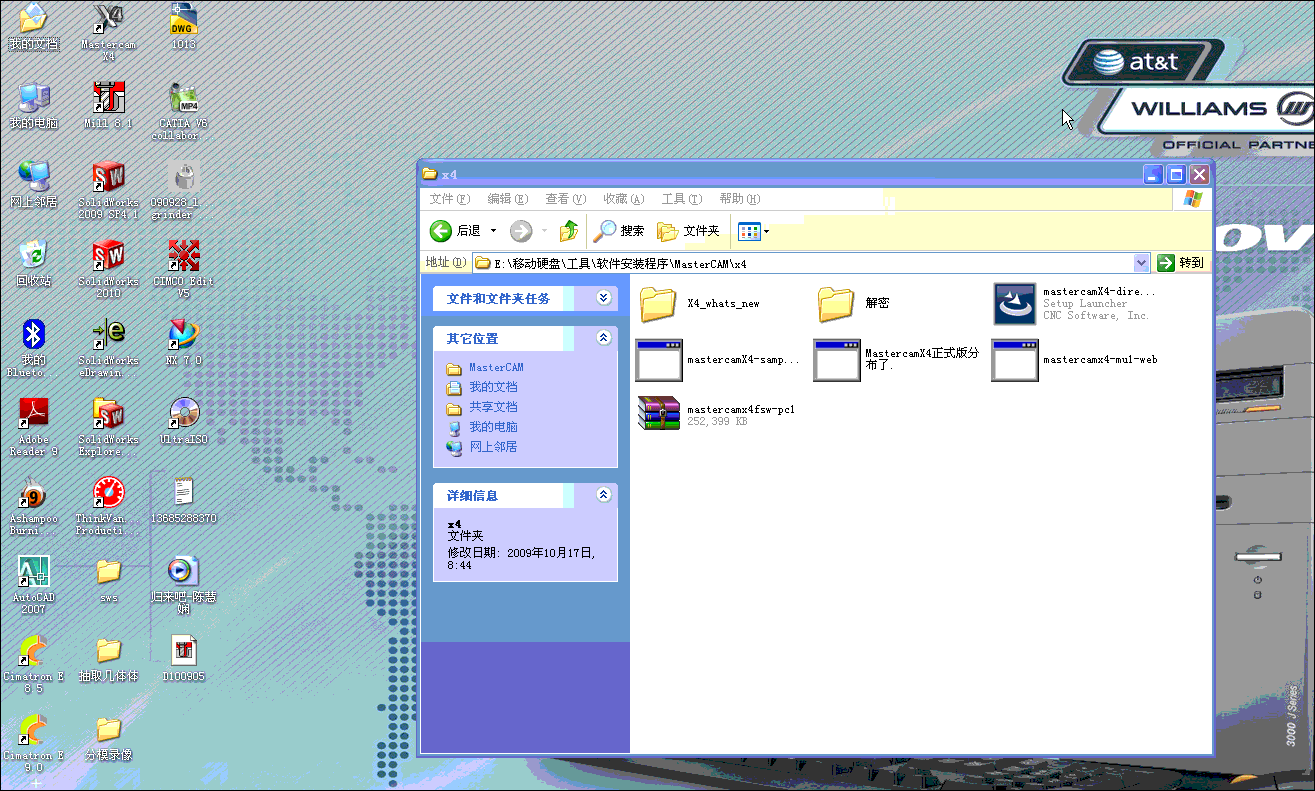Collapse the 详细信息 panel
The width and height of the screenshot is (1315, 791).
coord(603,495)
